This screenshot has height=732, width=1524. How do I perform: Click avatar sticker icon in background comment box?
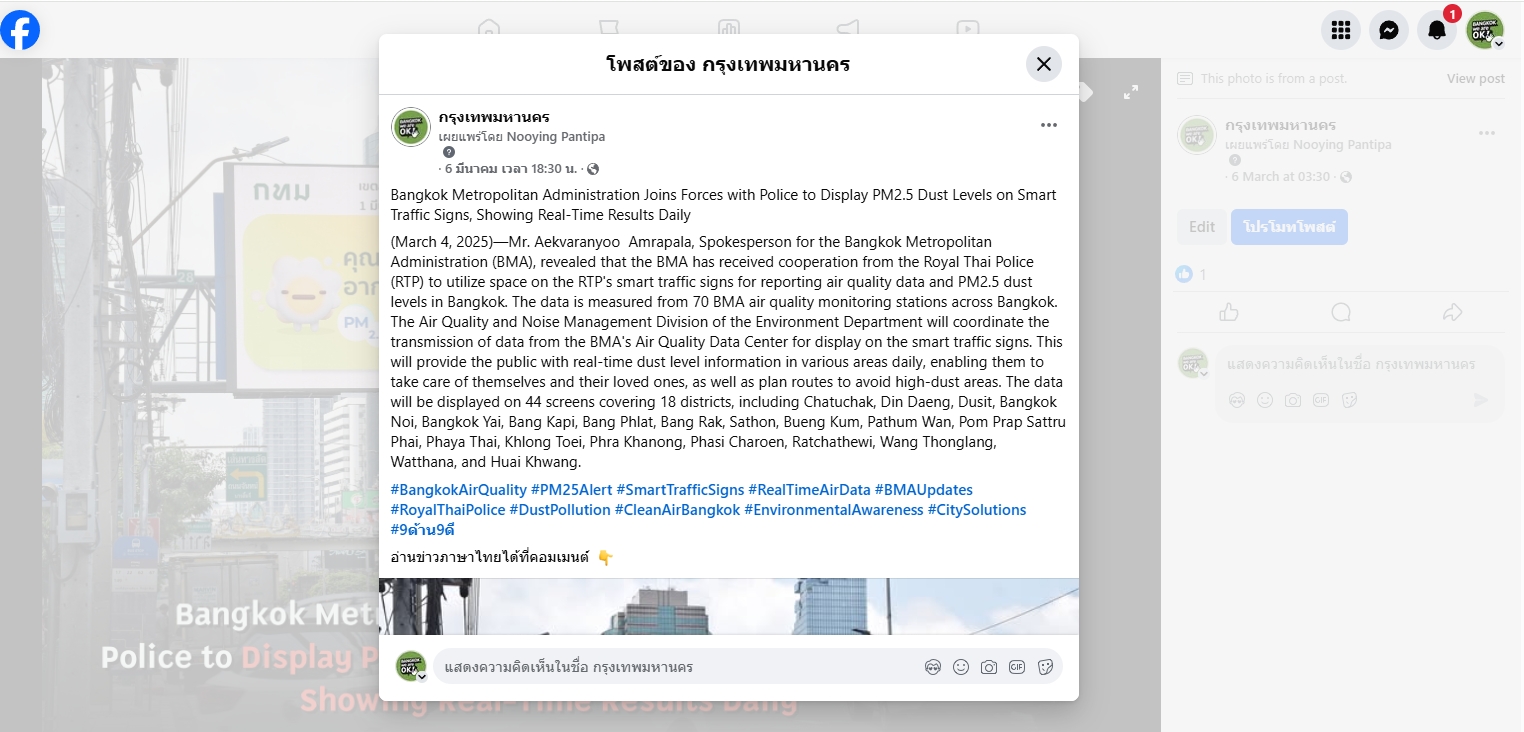tap(1237, 400)
